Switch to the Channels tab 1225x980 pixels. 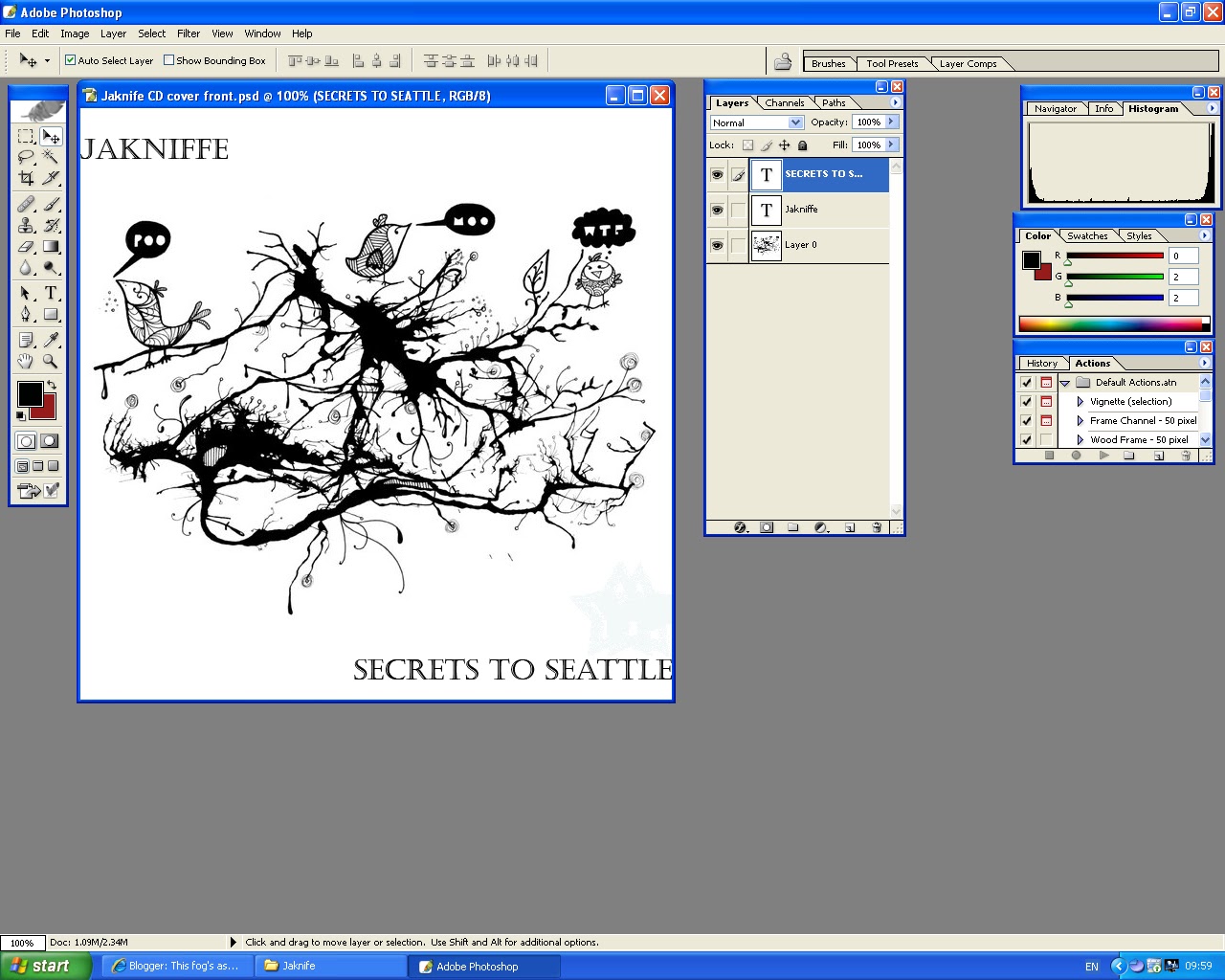point(785,102)
